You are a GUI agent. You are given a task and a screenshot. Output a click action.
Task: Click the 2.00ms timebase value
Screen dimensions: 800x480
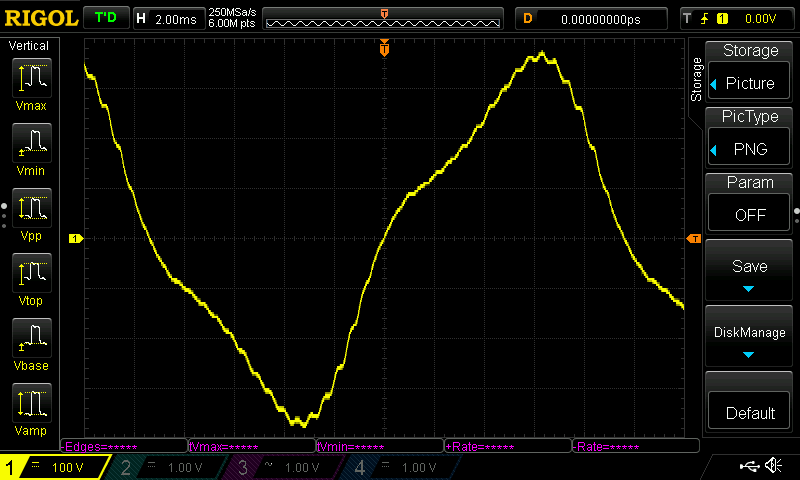click(x=176, y=20)
